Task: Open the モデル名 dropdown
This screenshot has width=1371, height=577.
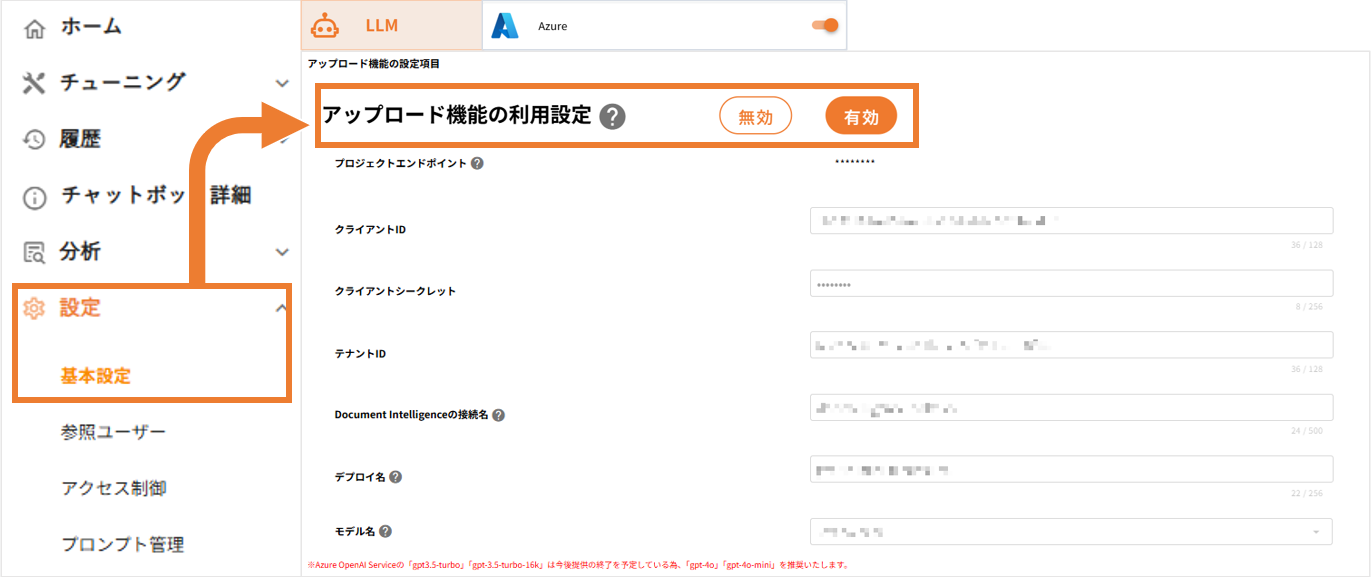Action: [1070, 532]
